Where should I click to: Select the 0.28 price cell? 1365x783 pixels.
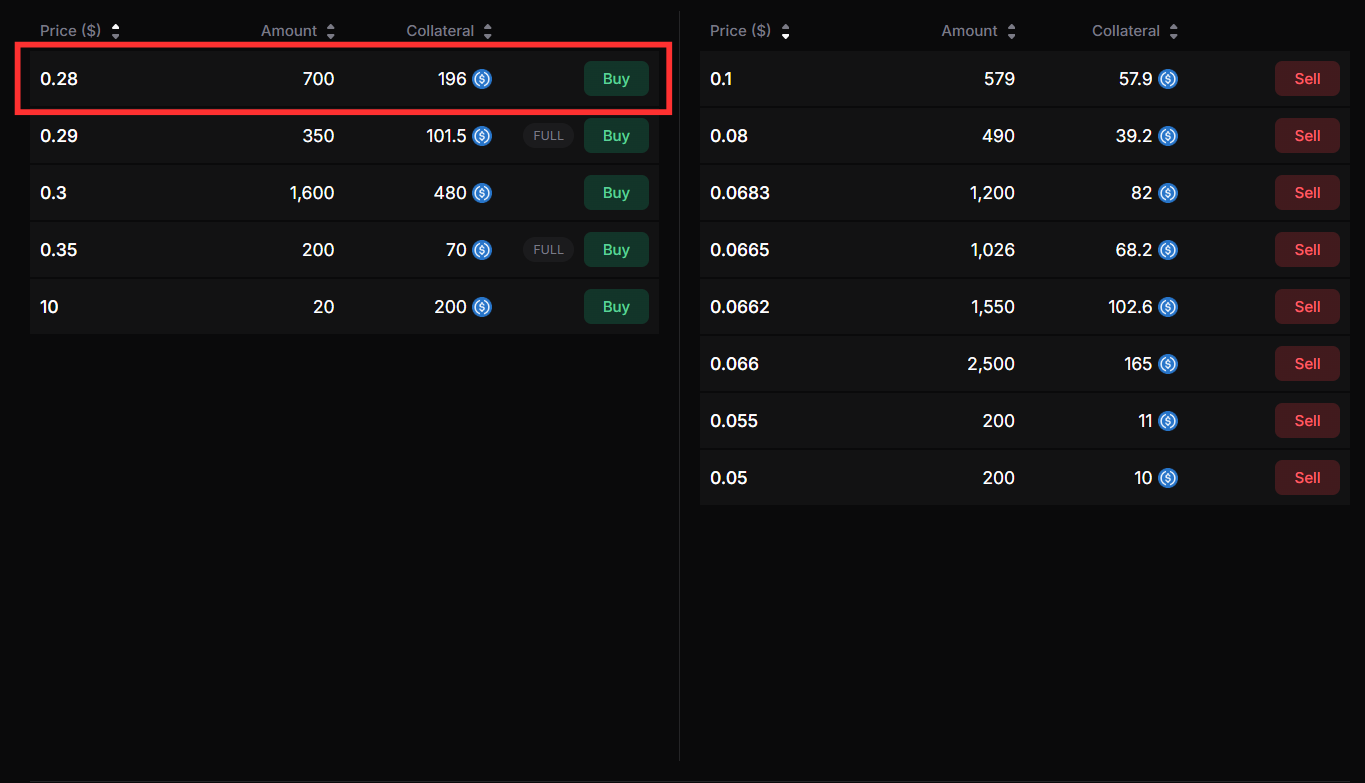(x=59, y=79)
